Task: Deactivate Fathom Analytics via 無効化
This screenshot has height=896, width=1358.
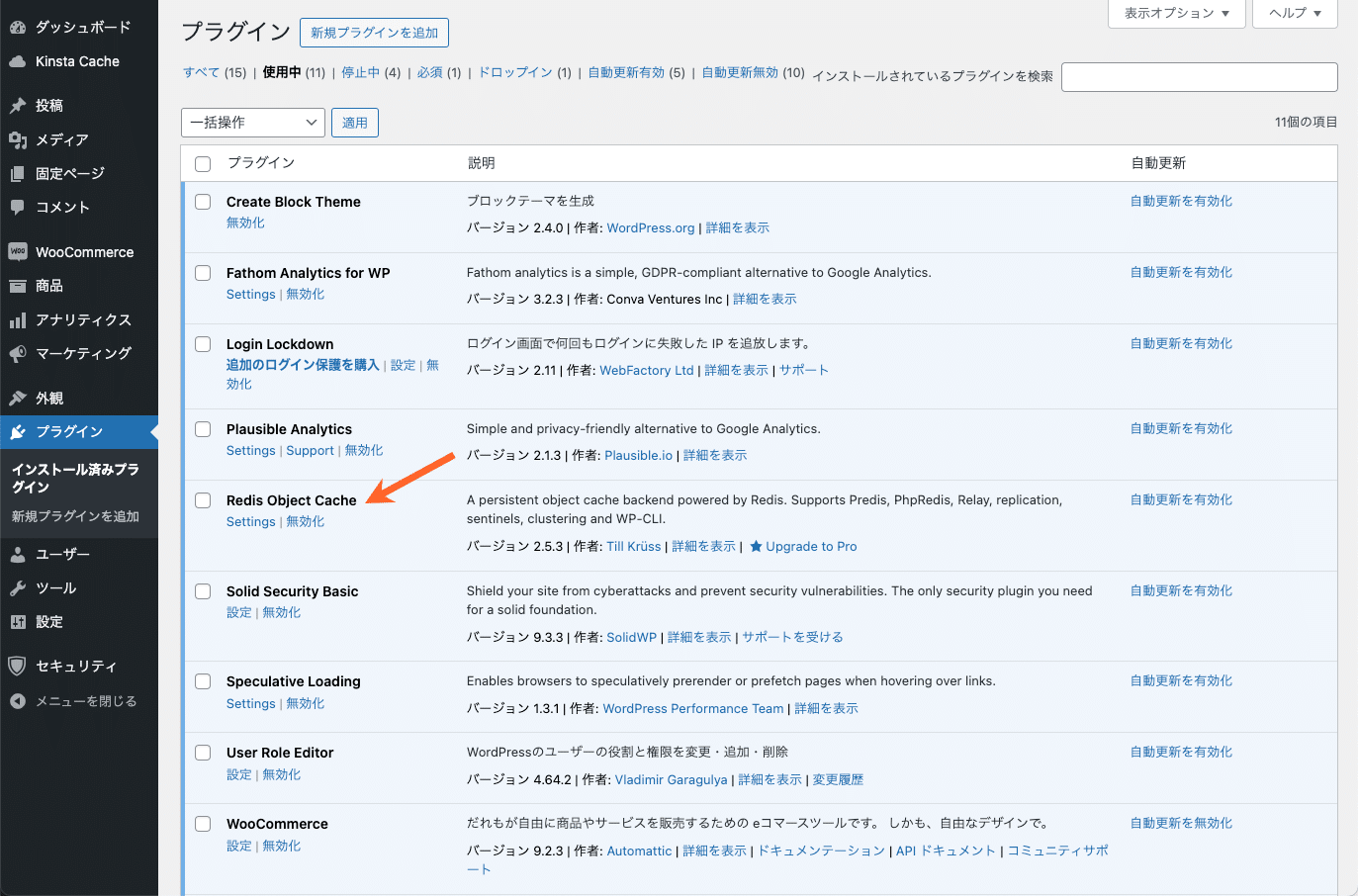Action: pos(306,294)
